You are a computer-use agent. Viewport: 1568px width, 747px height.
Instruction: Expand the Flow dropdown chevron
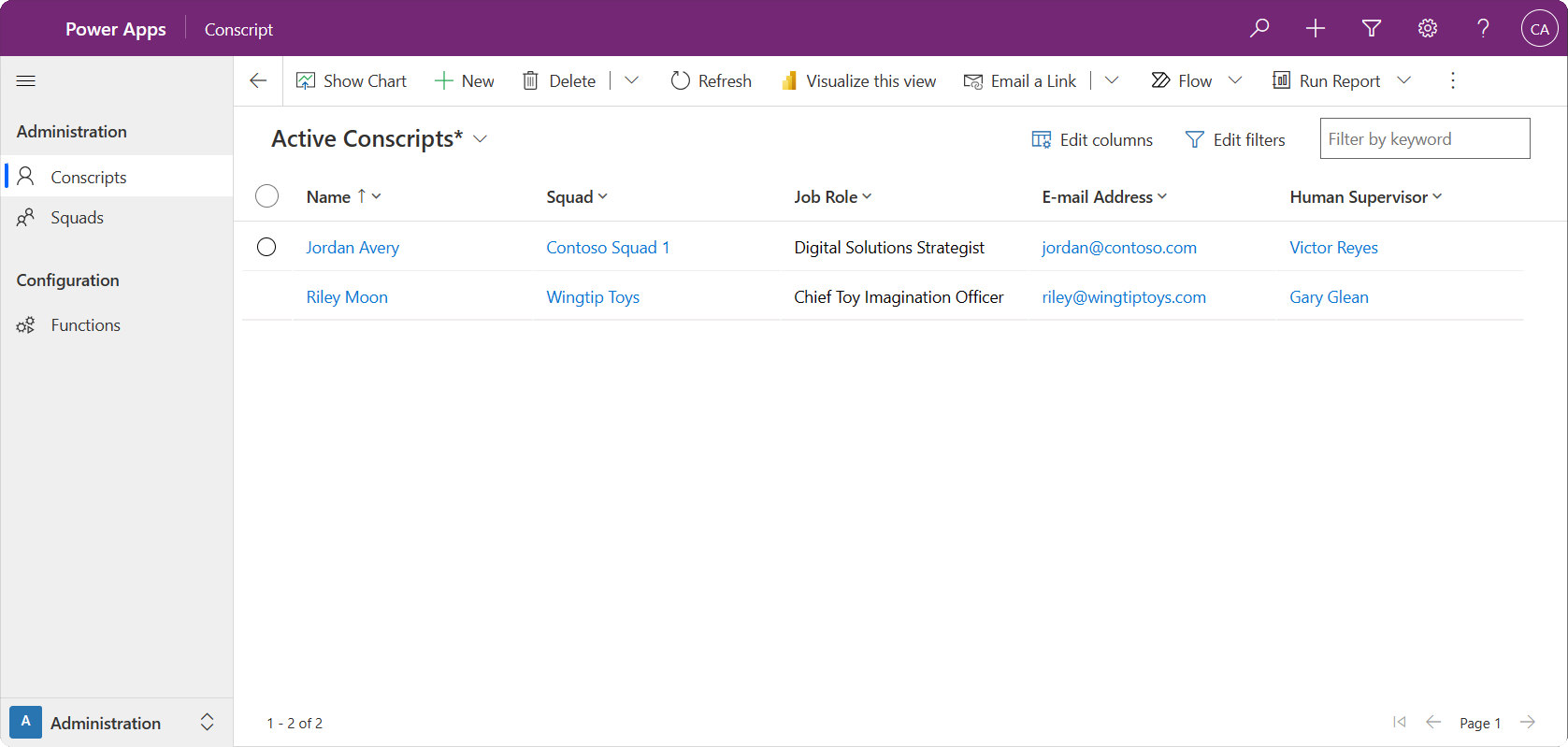(1235, 81)
